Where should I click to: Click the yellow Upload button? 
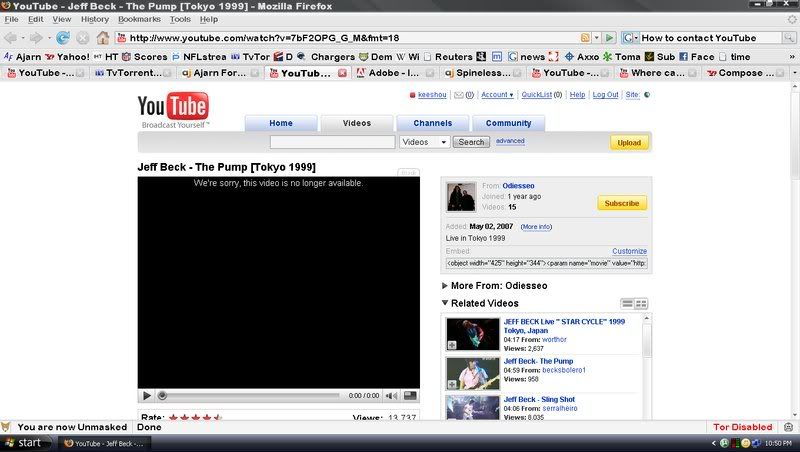coord(629,143)
